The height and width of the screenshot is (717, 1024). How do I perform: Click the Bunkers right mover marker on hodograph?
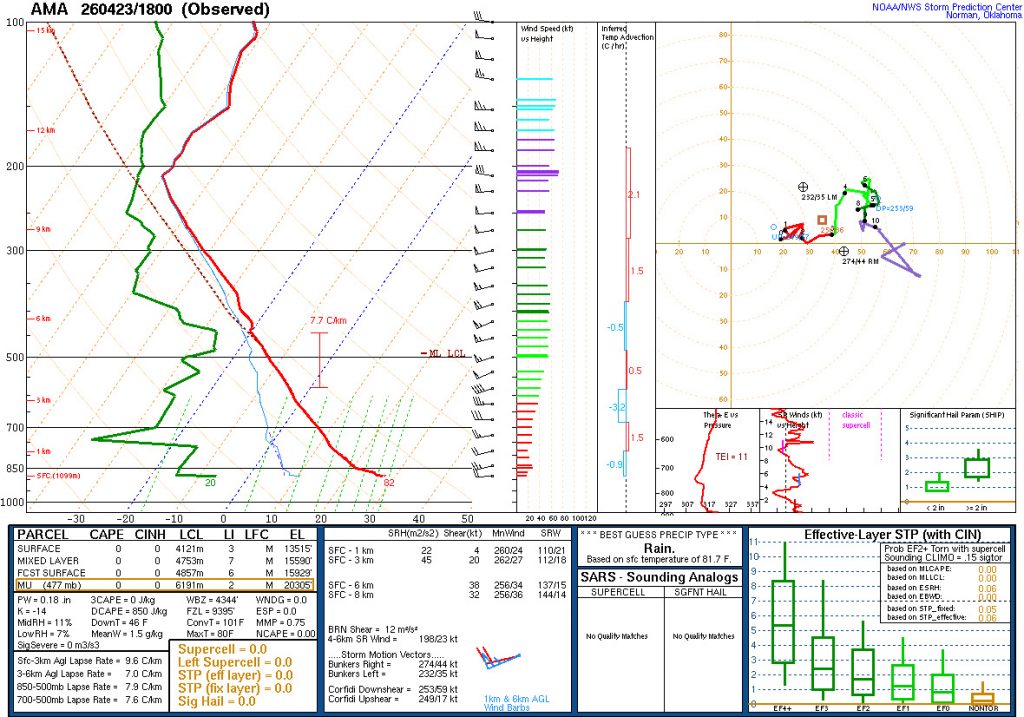coord(844,251)
